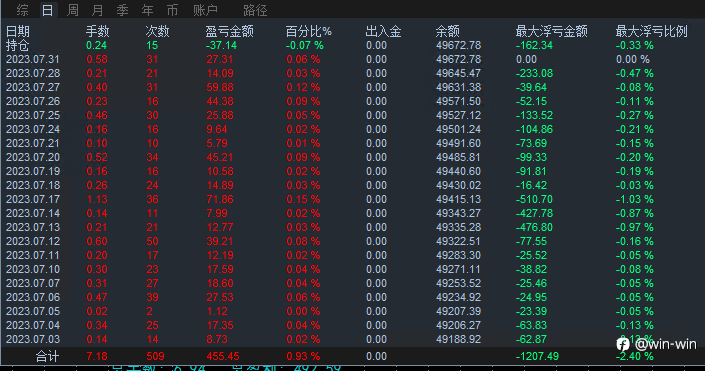Click total max floating loss -1207.49

point(537,356)
